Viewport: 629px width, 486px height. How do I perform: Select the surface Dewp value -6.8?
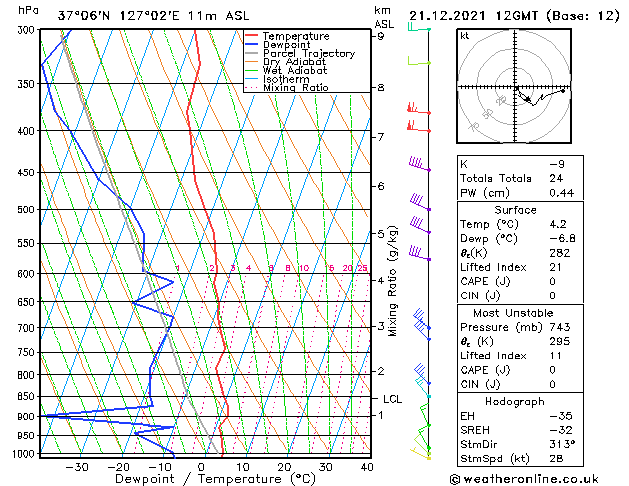(x=562, y=239)
